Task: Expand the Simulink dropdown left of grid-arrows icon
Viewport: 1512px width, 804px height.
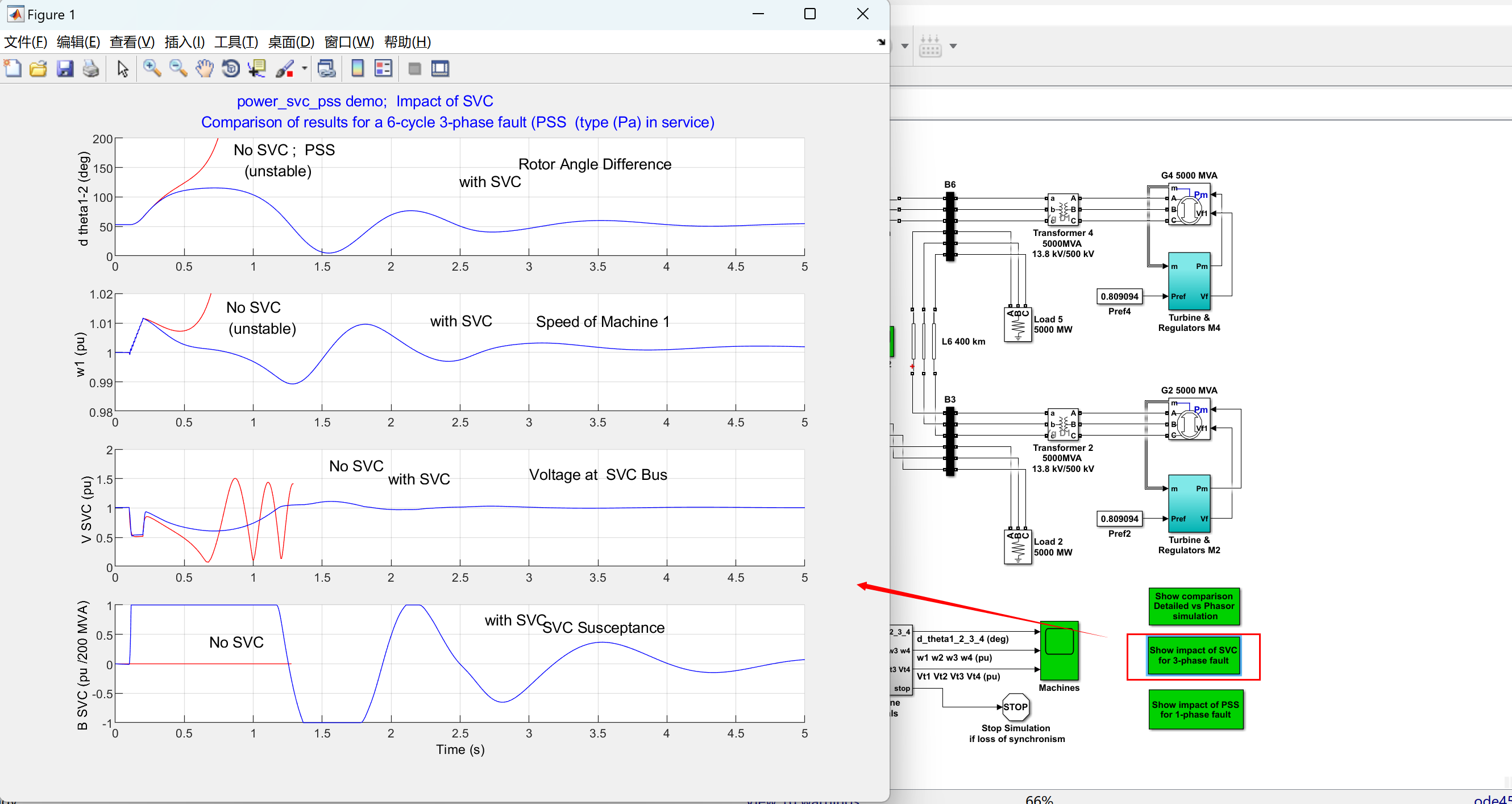Action: tap(904, 46)
